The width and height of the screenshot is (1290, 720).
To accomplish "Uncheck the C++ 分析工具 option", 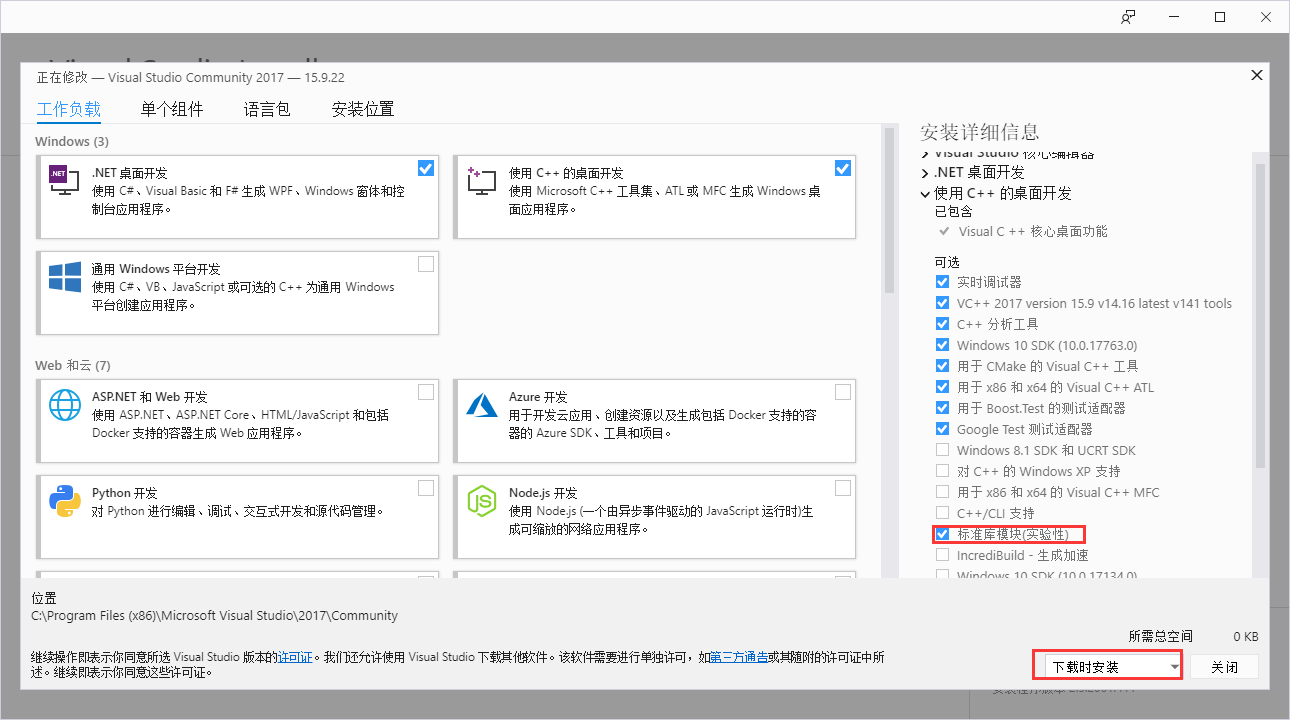I will tap(942, 324).
